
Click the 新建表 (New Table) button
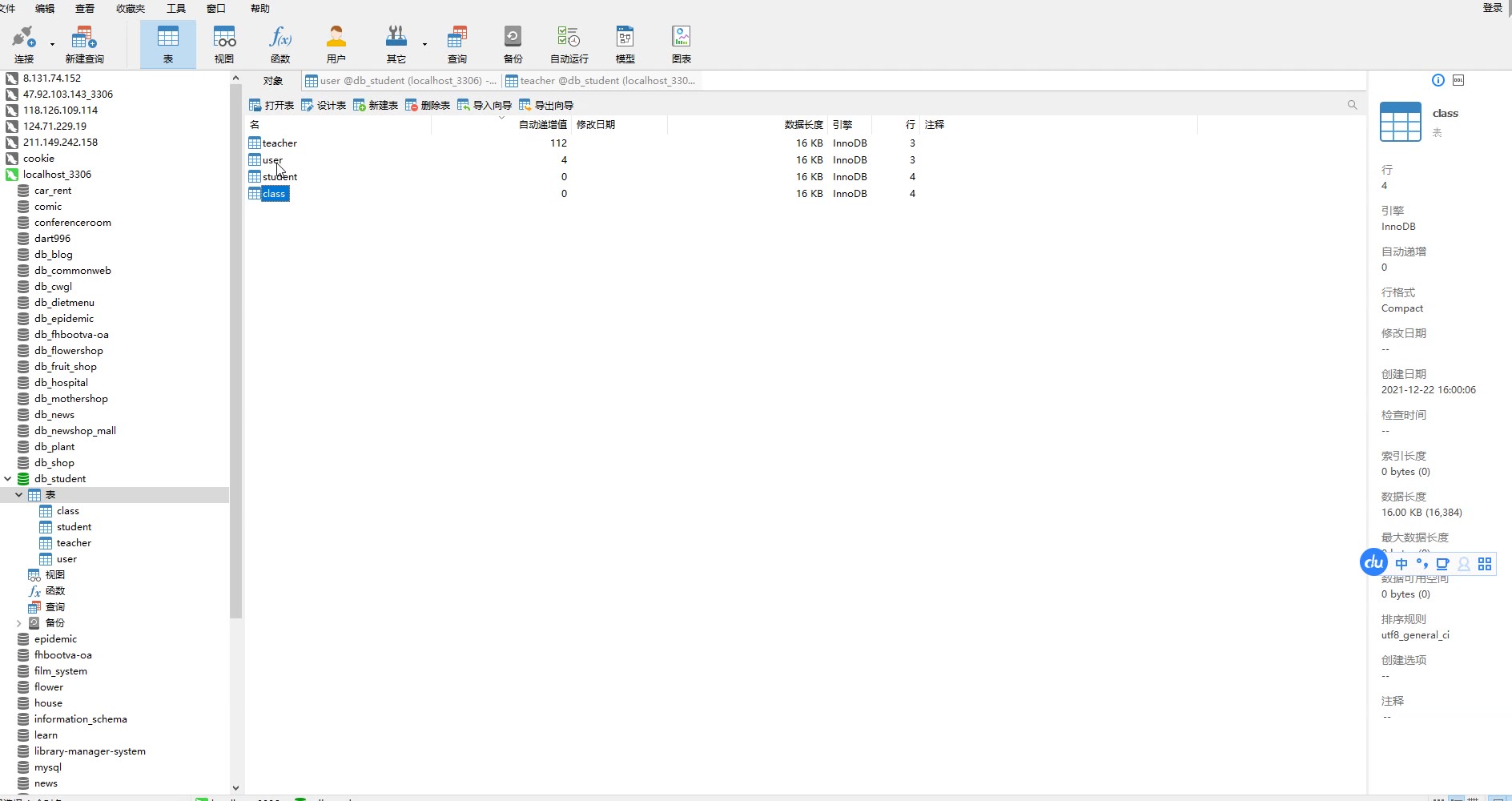[376, 105]
